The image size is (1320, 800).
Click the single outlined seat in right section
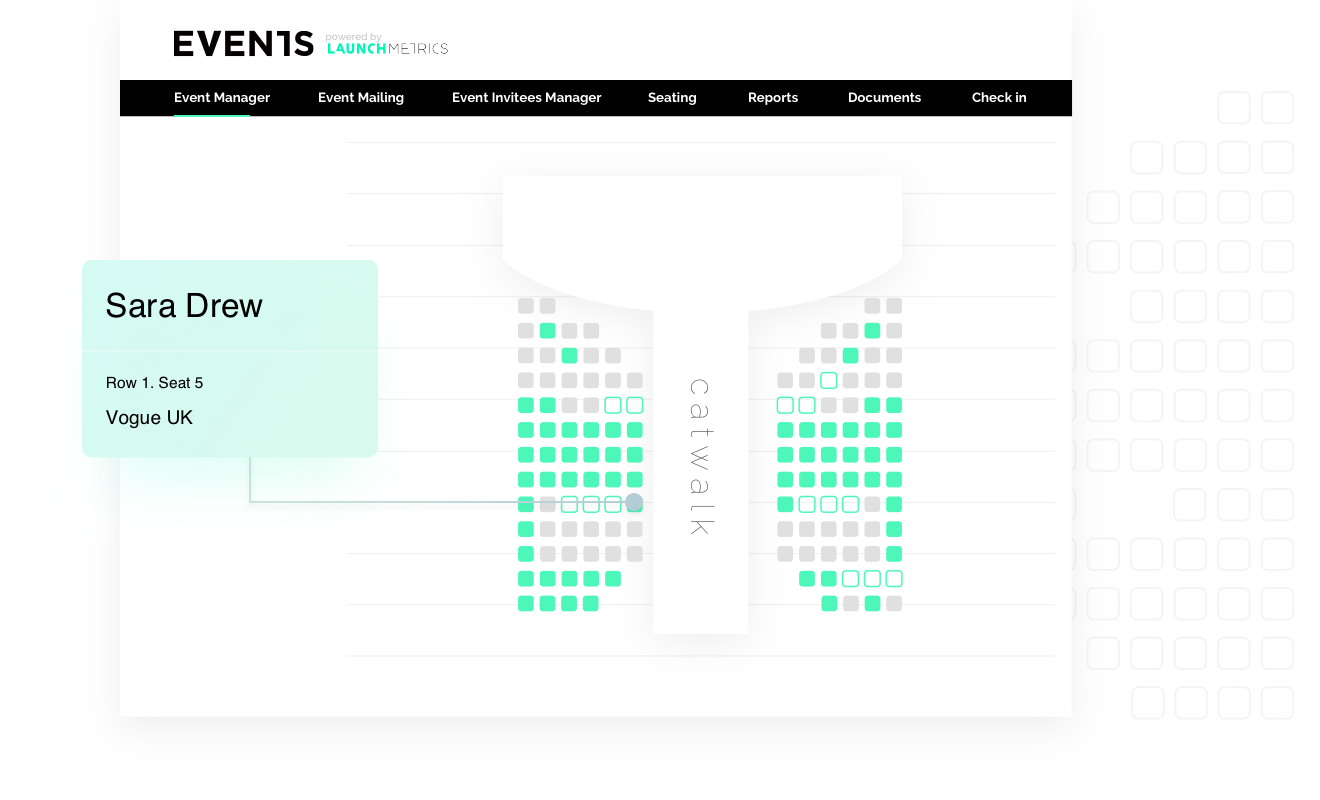point(828,380)
